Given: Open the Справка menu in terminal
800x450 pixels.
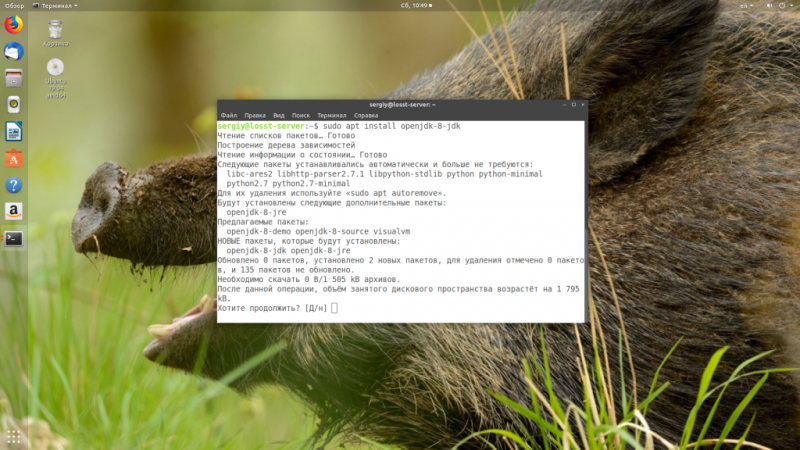Looking at the screenshot, I should (x=366, y=116).
